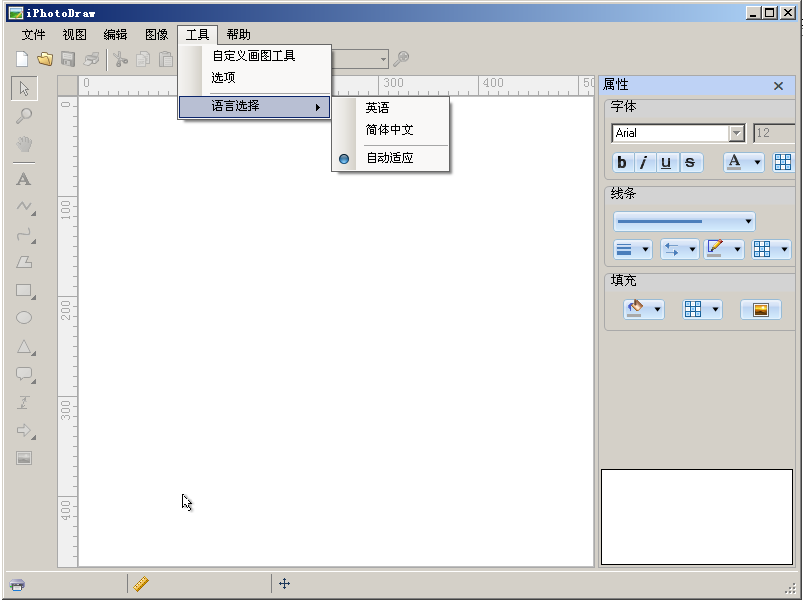This screenshot has height=601, width=803.
Task: Click the move crosshair icon in status bar
Action: tap(284, 584)
